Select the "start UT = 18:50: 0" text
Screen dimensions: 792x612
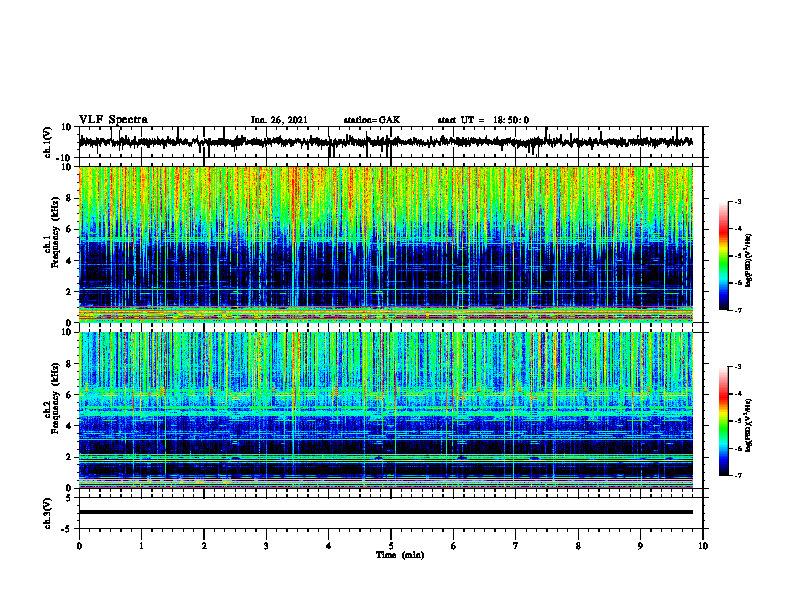coord(483,120)
